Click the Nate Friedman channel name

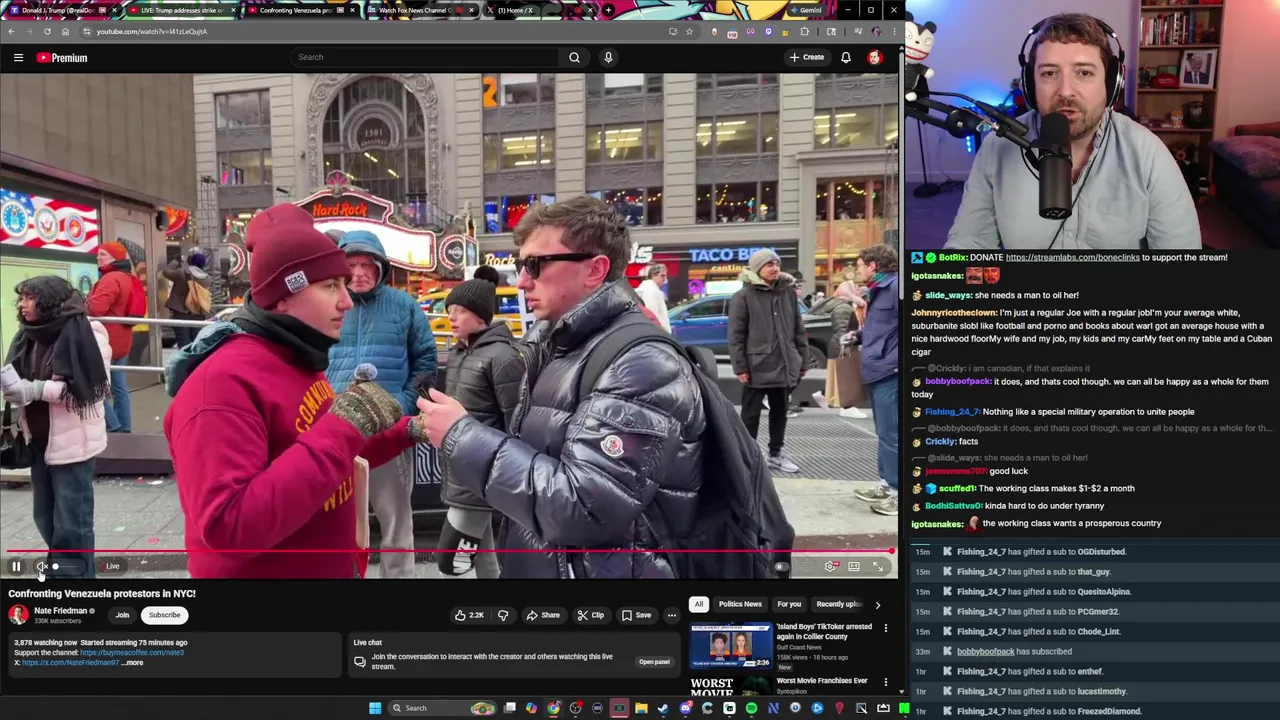pos(60,611)
